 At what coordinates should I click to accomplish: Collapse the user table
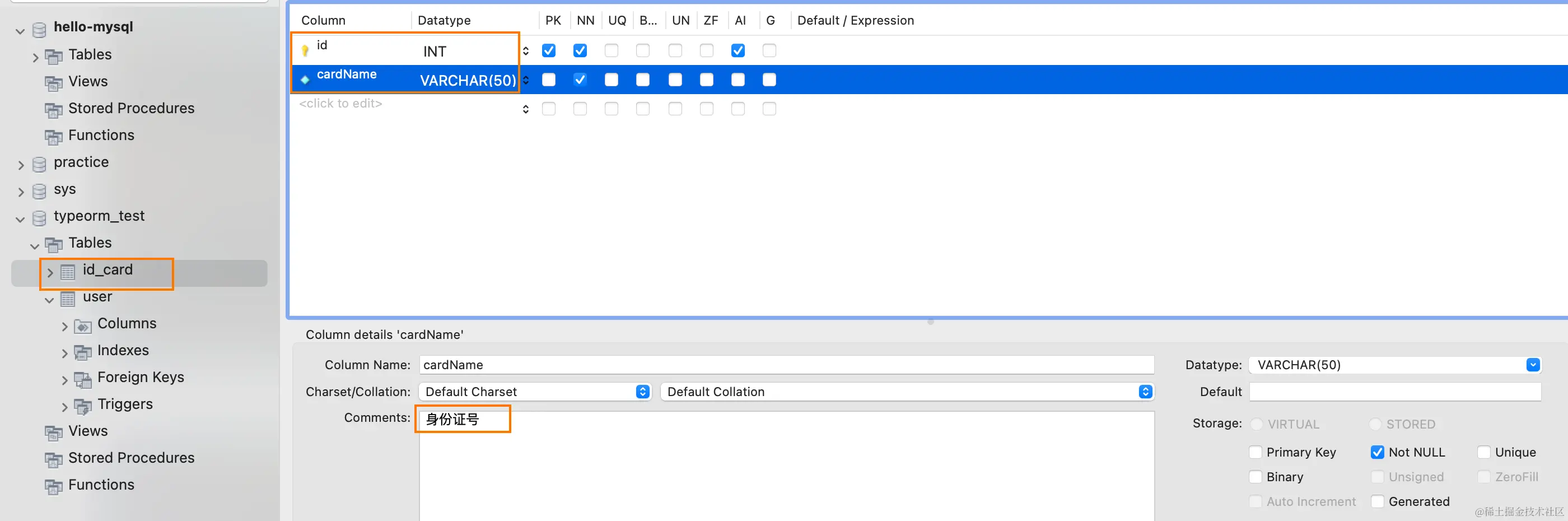[49, 300]
